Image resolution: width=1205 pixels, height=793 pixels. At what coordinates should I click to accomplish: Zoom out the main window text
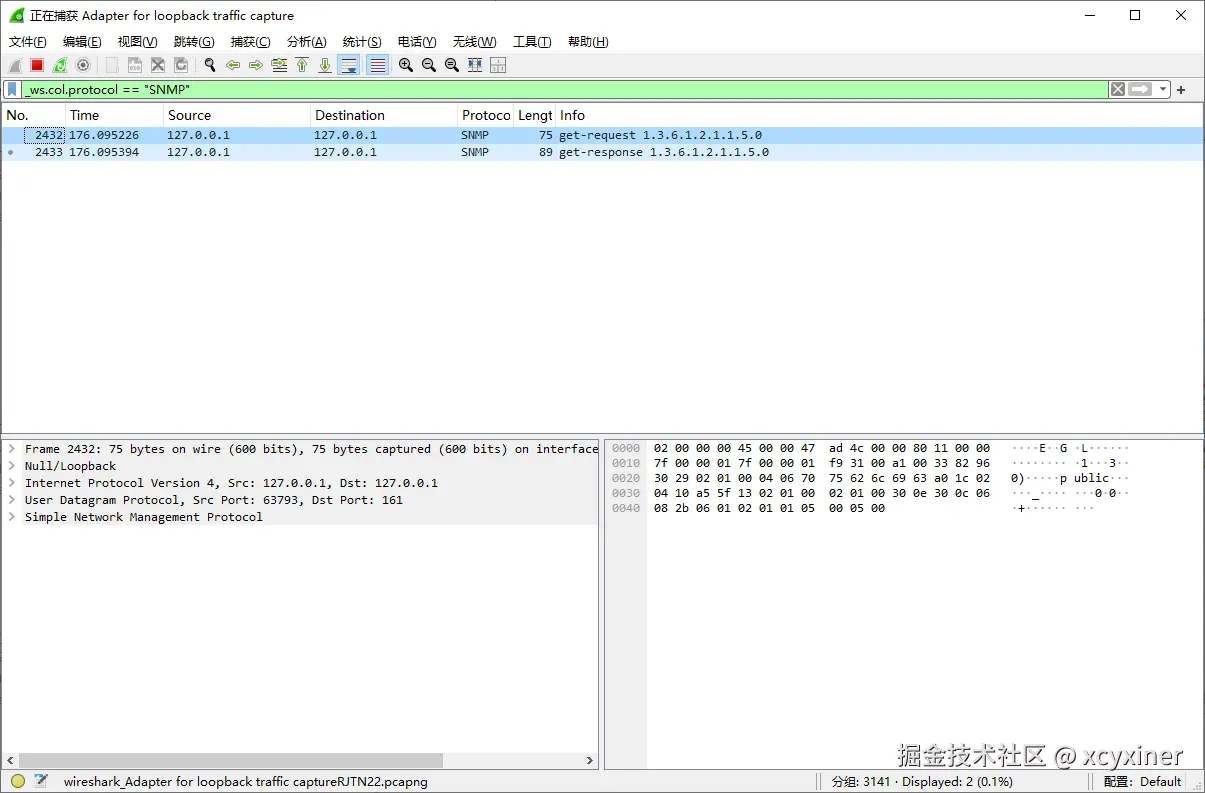click(x=429, y=65)
